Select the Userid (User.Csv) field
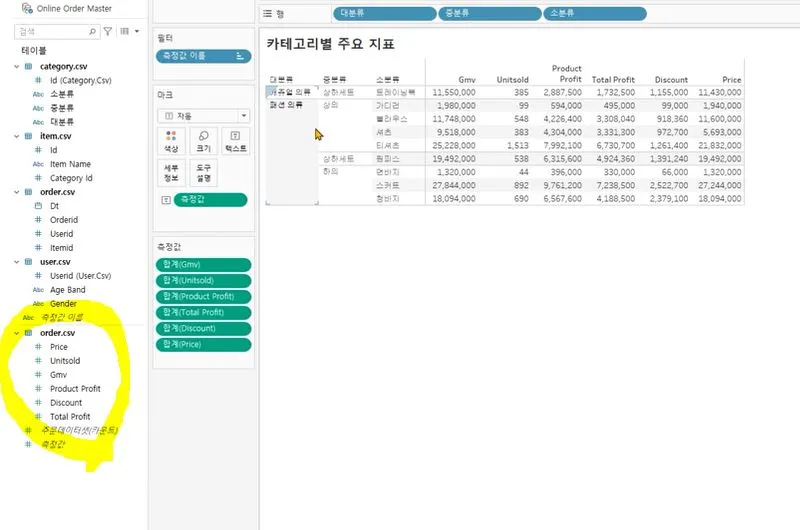800x530 pixels. (81, 275)
